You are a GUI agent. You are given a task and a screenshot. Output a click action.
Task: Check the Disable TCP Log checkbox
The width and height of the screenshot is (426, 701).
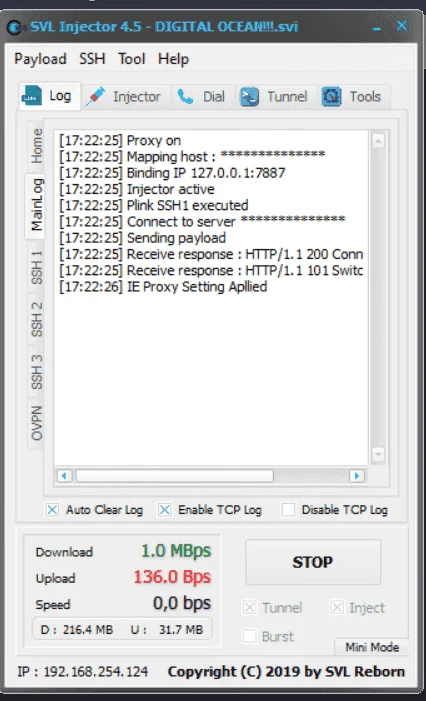288,510
